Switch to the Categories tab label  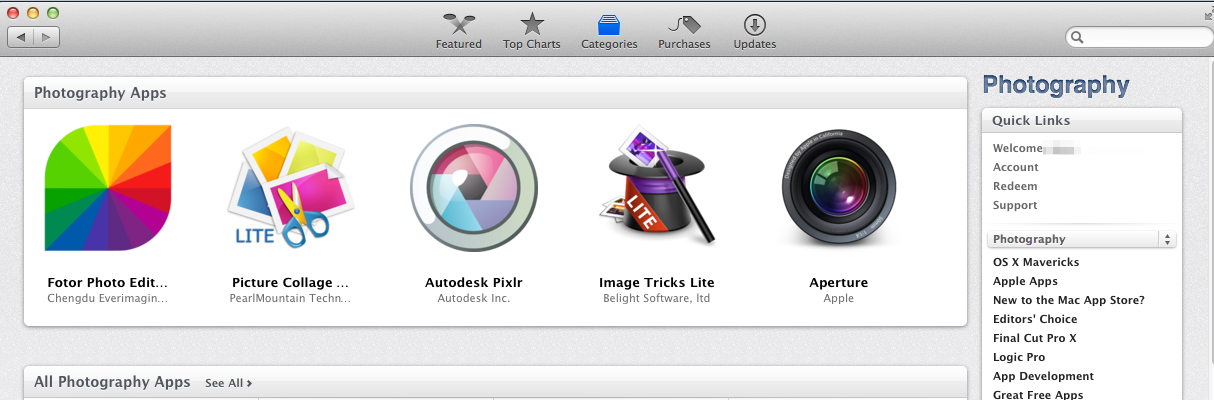click(609, 44)
